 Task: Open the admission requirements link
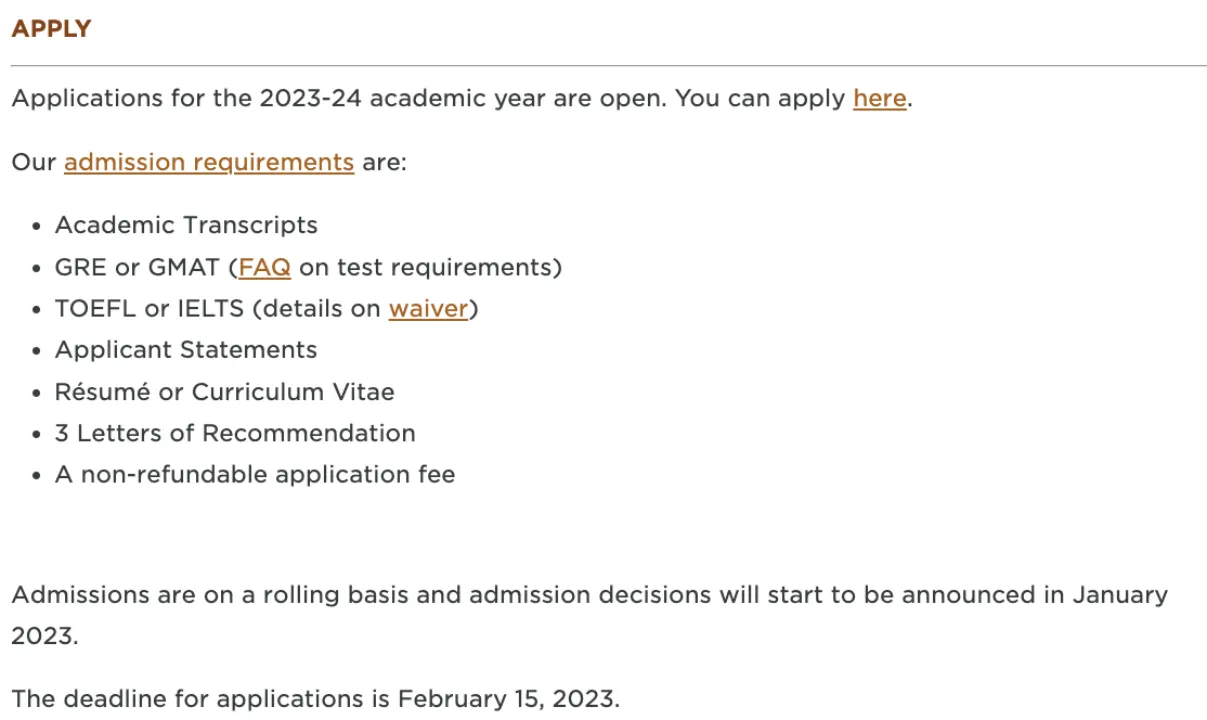point(209,162)
